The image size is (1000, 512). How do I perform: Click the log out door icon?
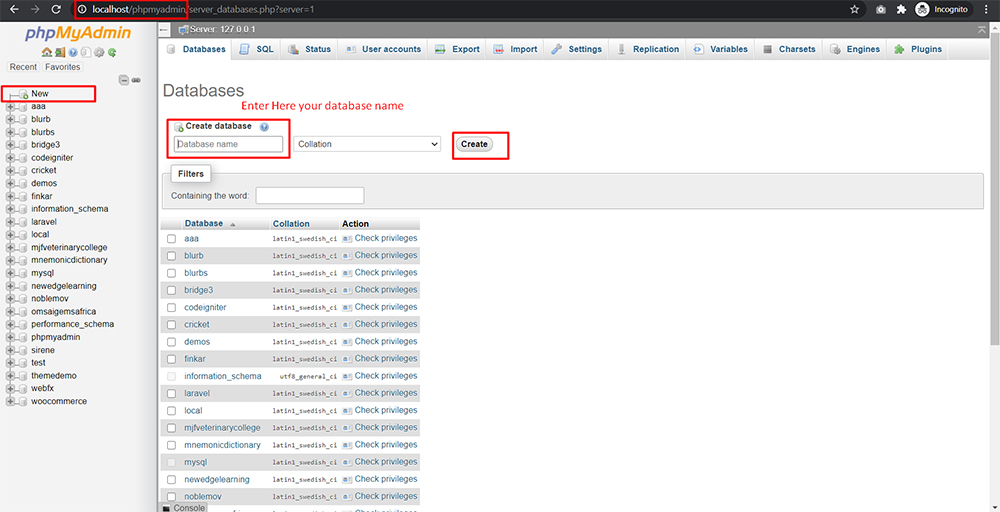60,52
